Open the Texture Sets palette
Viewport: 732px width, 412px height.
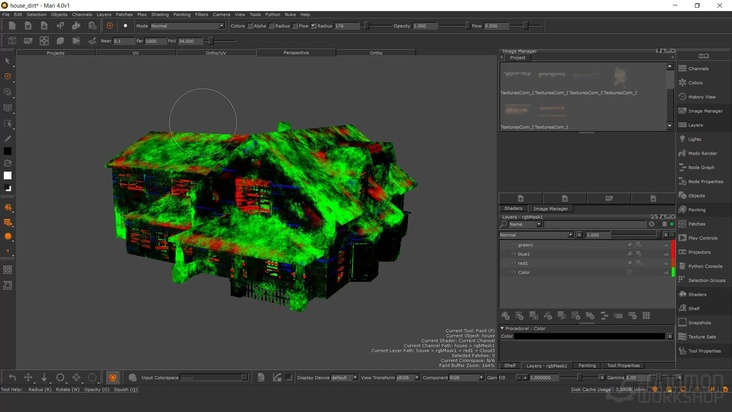[701, 336]
